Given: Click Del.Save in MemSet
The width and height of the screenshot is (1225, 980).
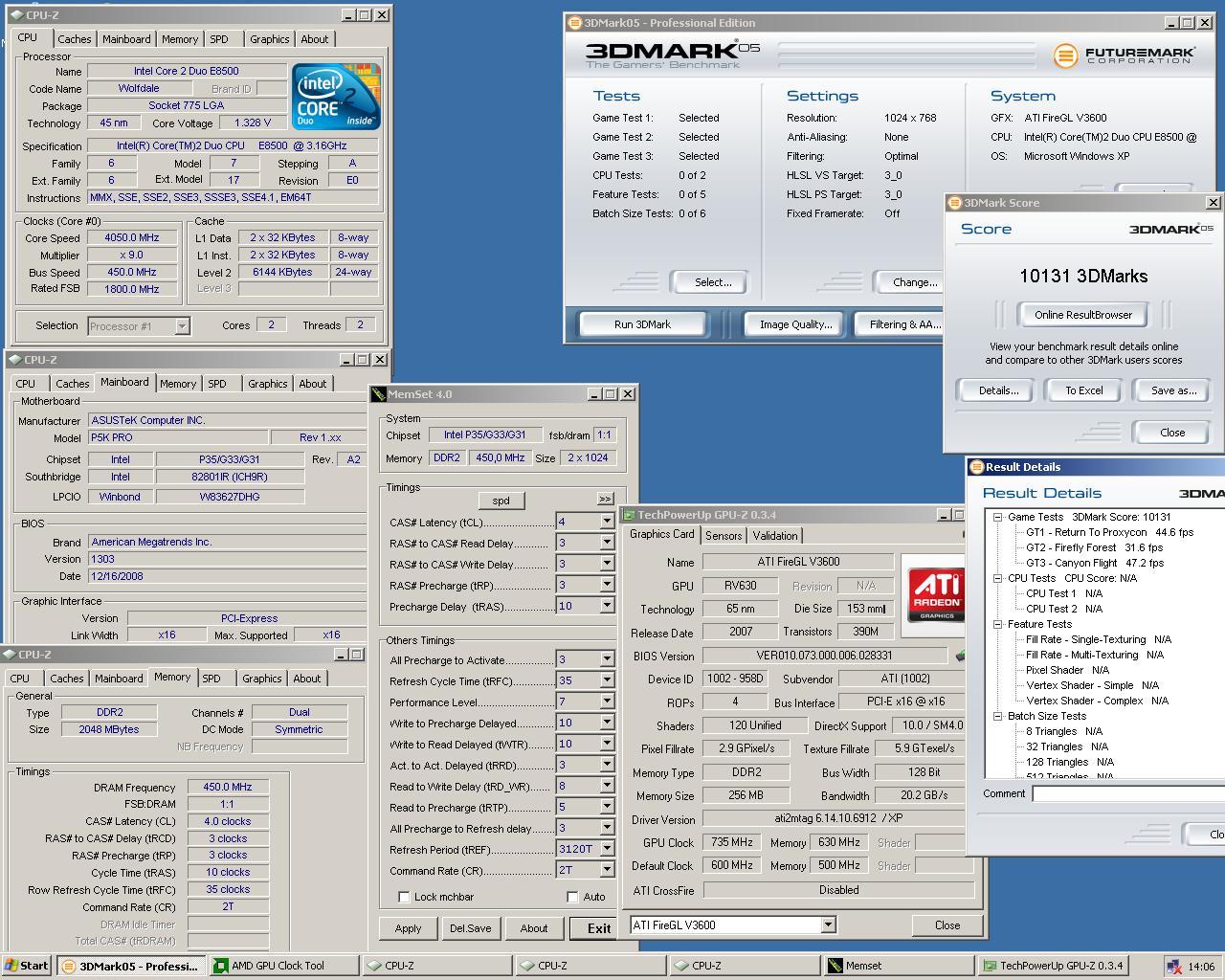Looking at the screenshot, I should pos(471,928).
